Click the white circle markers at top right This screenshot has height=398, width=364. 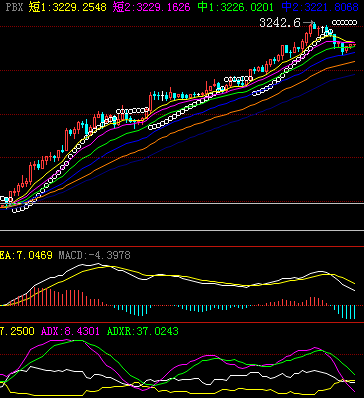click(344, 23)
